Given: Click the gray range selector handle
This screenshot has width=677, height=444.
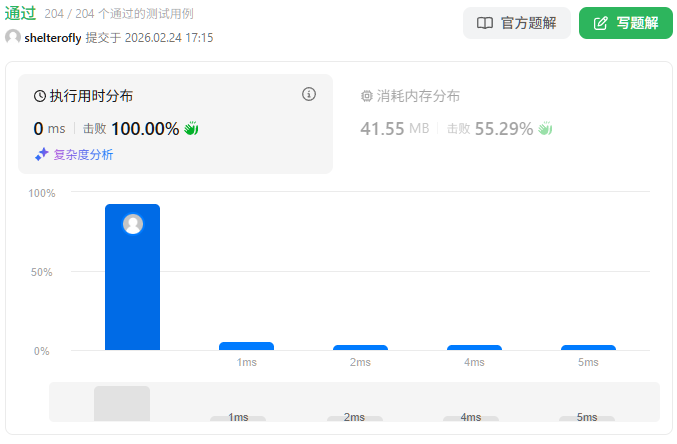Looking at the screenshot, I should pyautogui.click(x=122, y=403).
